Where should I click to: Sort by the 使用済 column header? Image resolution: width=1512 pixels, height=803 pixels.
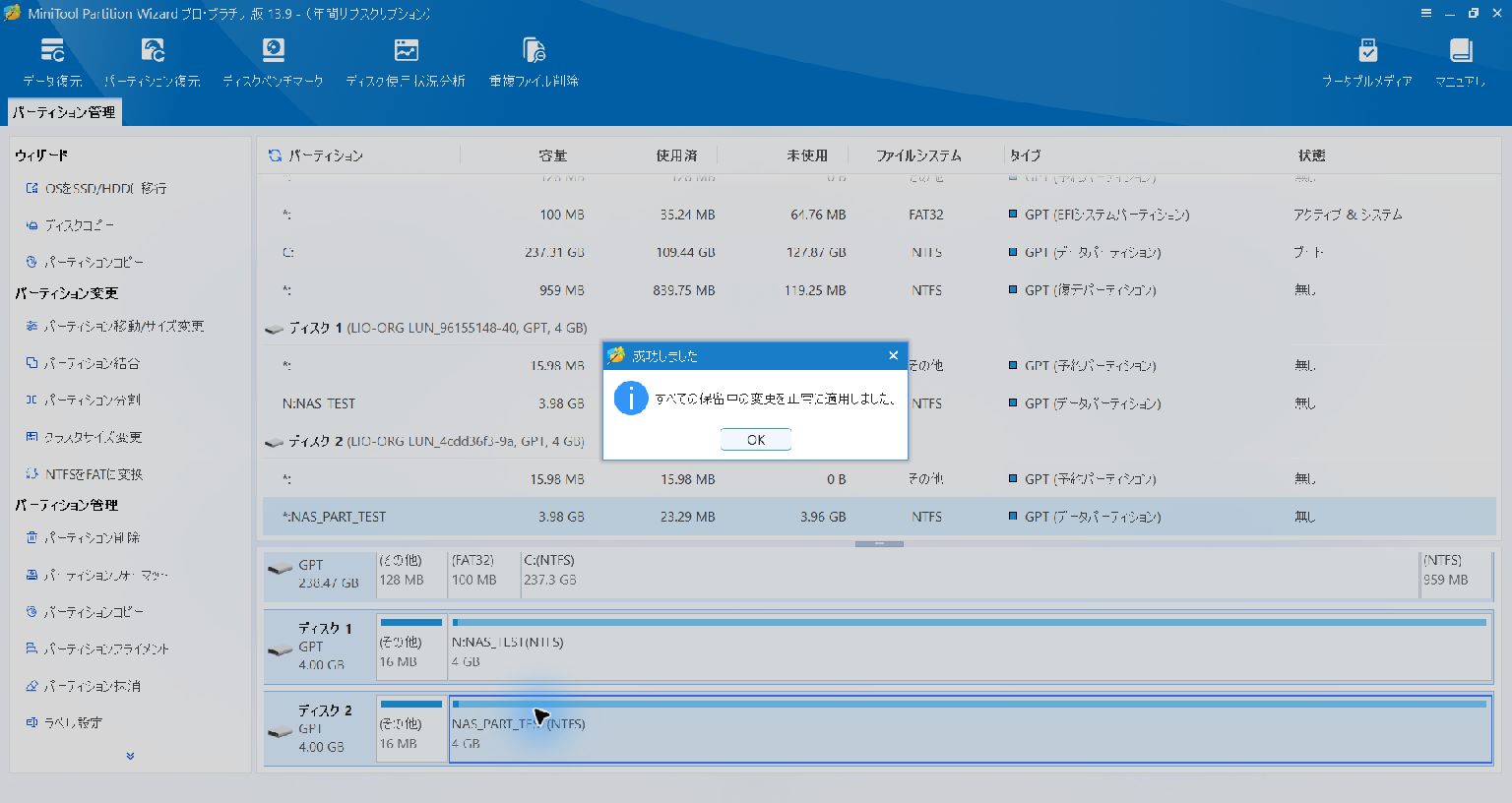coord(676,155)
